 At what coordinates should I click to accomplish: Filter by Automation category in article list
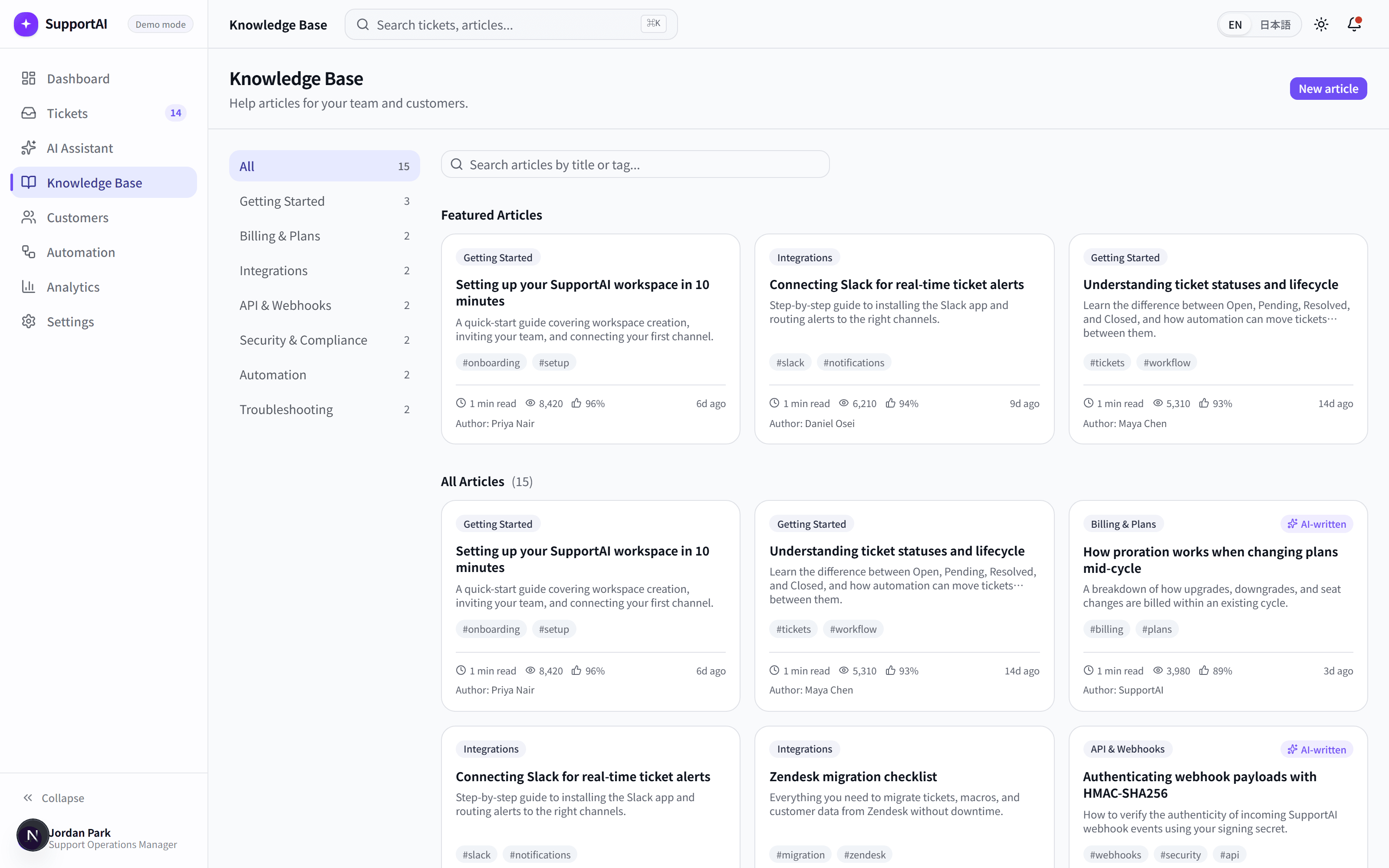point(324,374)
